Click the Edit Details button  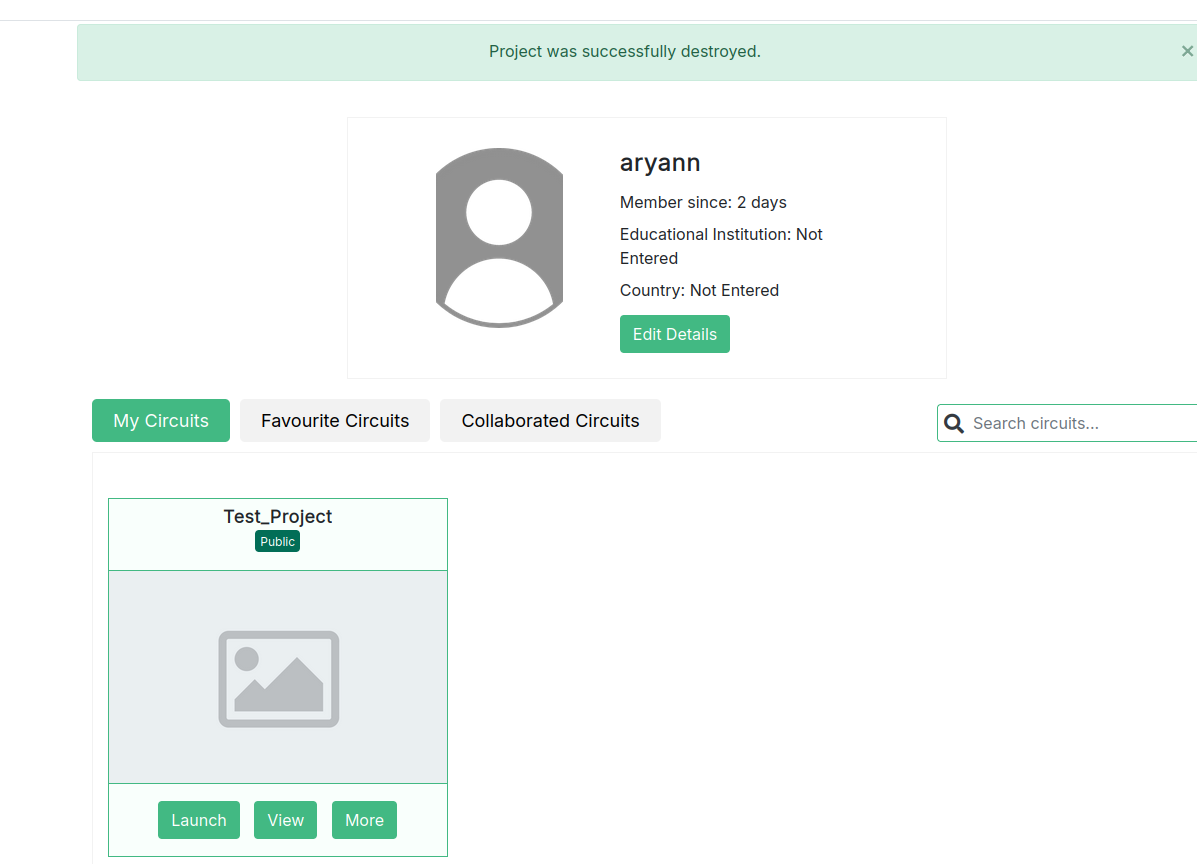(674, 333)
